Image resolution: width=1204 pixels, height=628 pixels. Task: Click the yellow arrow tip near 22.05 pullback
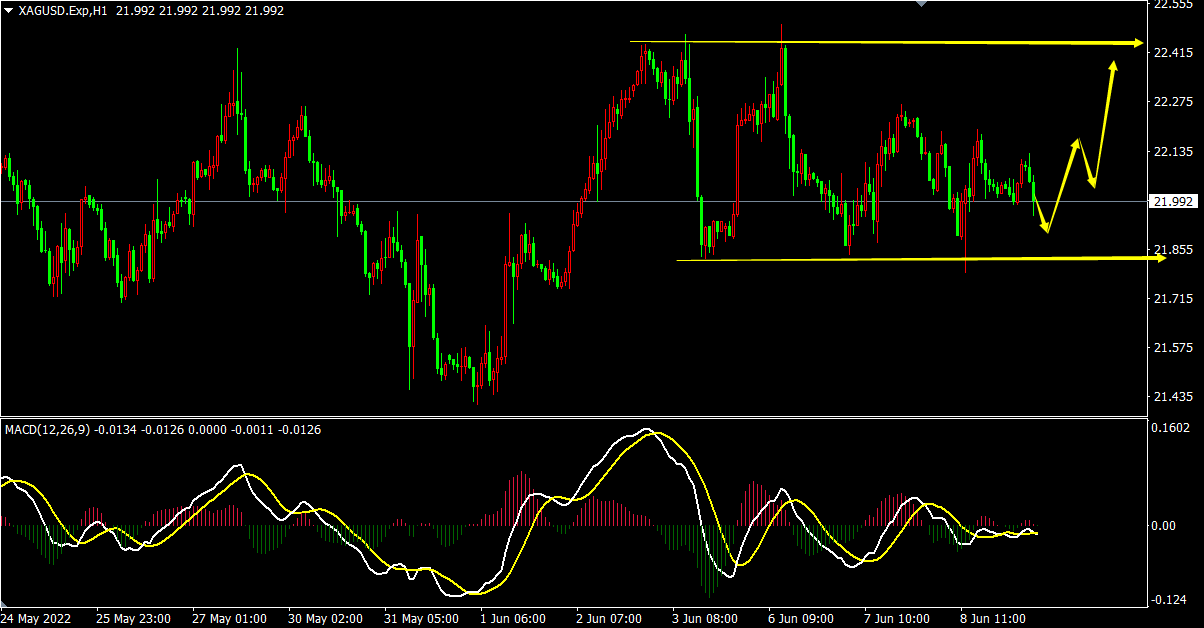[1093, 185]
